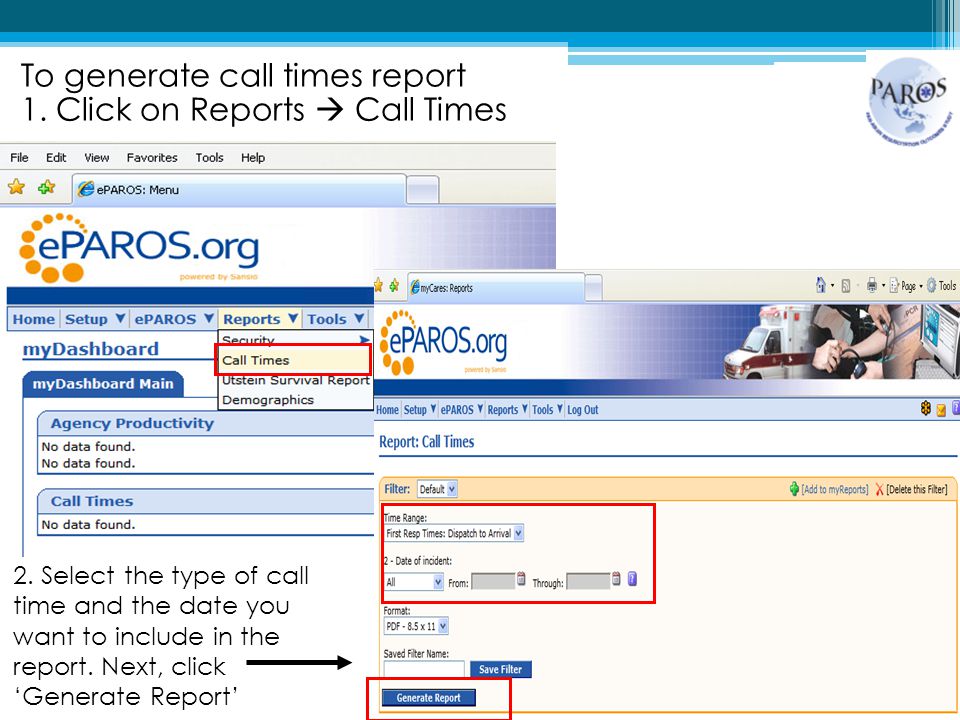Open the browser Help menu
Viewport: 960px width, 720px height.
point(253,158)
